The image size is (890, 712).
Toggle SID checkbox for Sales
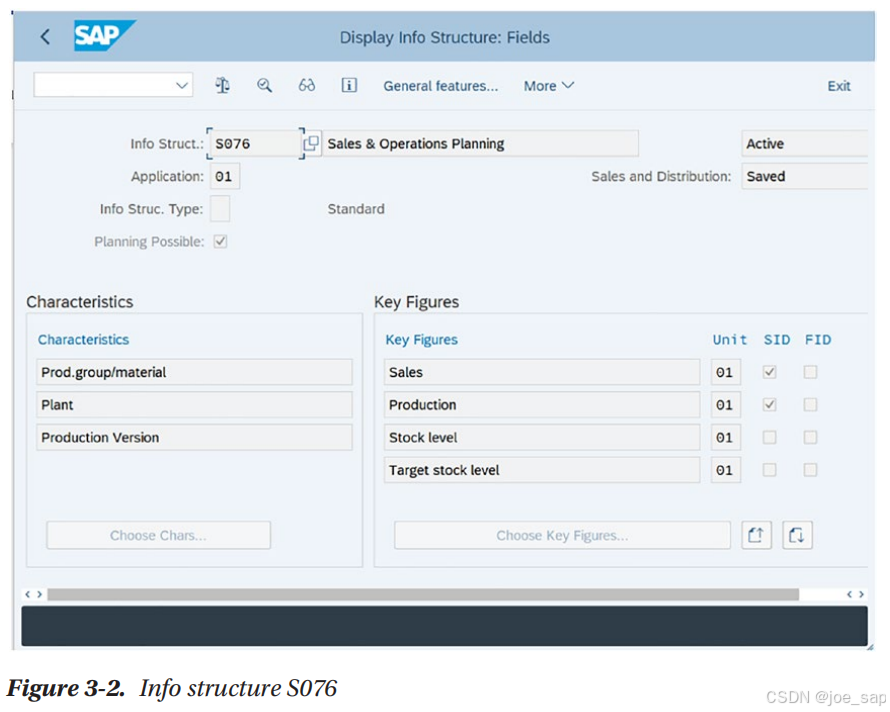769,372
